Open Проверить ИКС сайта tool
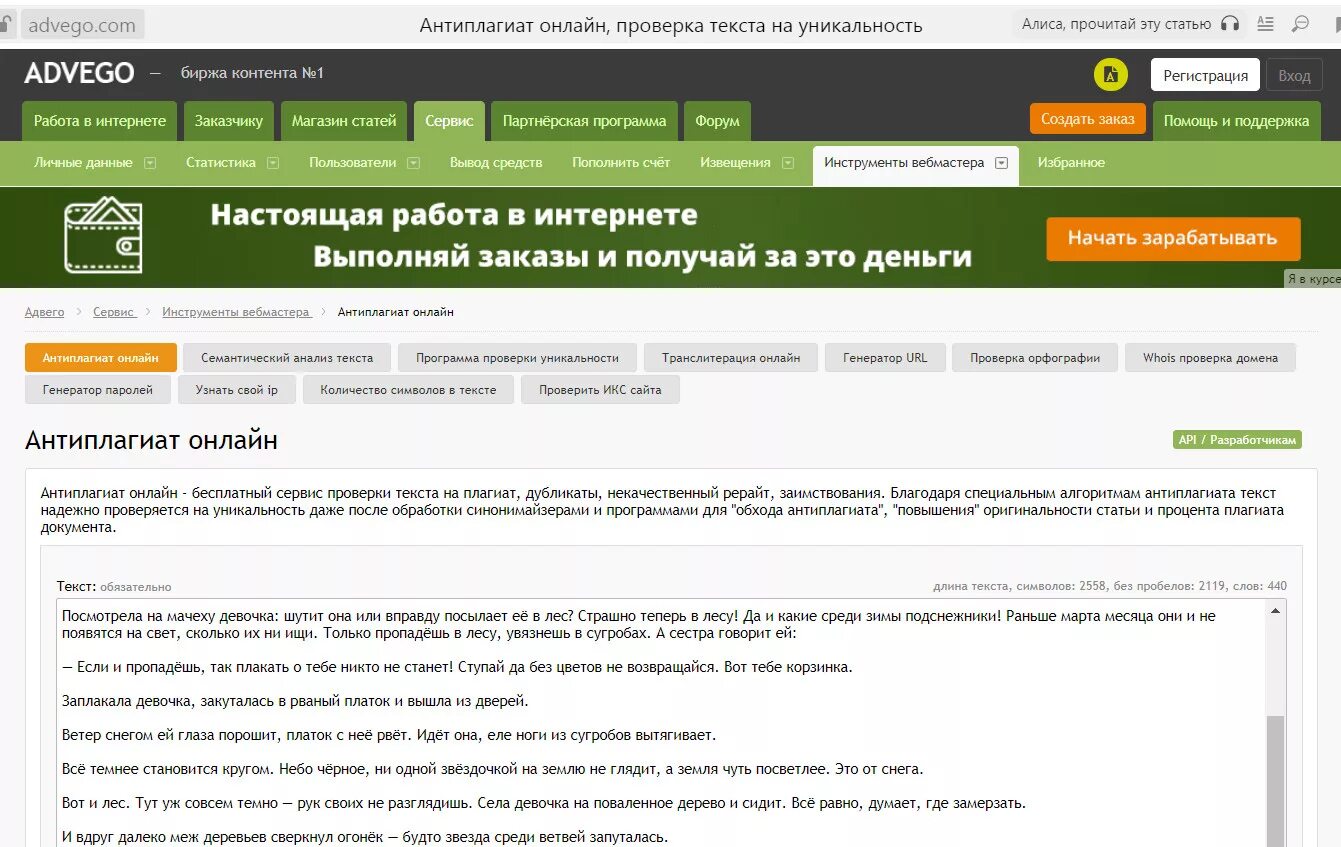Screen dimensions: 1341x847 pos(600,390)
